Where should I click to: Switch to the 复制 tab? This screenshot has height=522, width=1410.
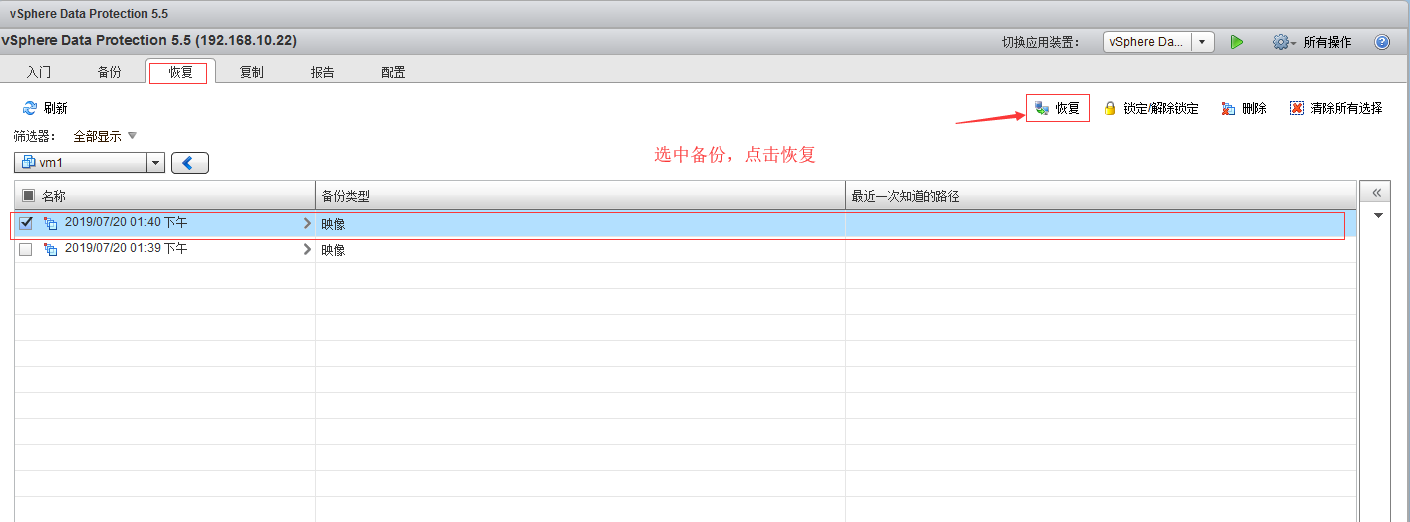click(252, 72)
